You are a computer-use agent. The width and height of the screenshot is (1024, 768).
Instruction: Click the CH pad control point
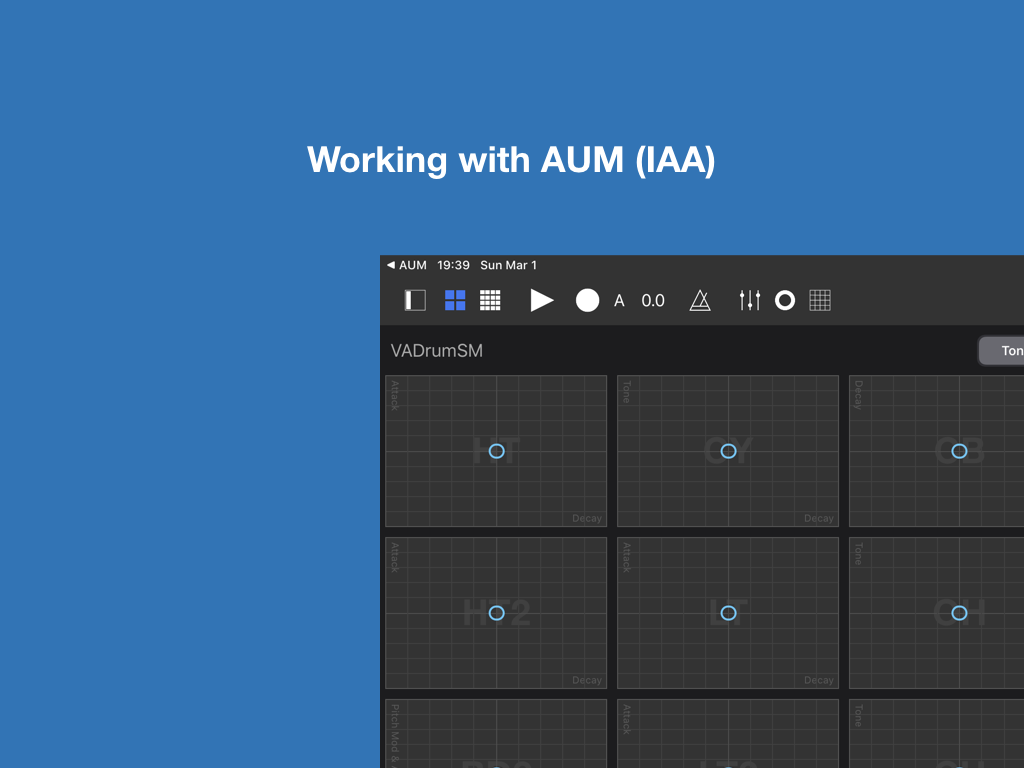pos(959,613)
